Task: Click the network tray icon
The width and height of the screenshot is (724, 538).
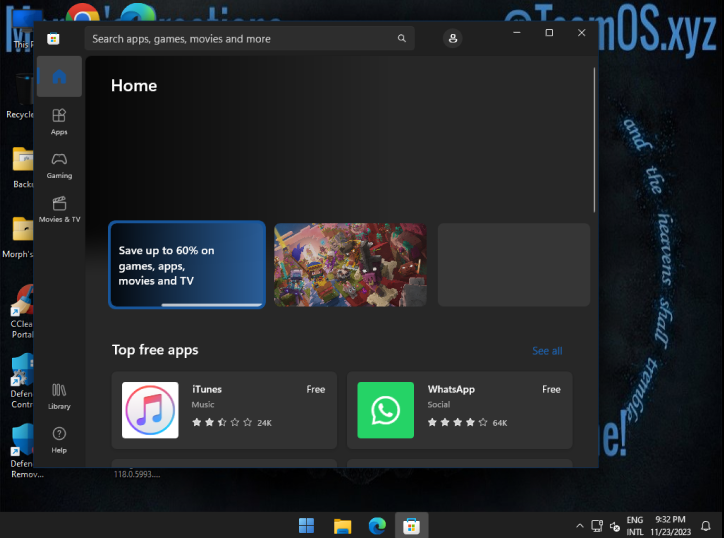Action: point(597,526)
